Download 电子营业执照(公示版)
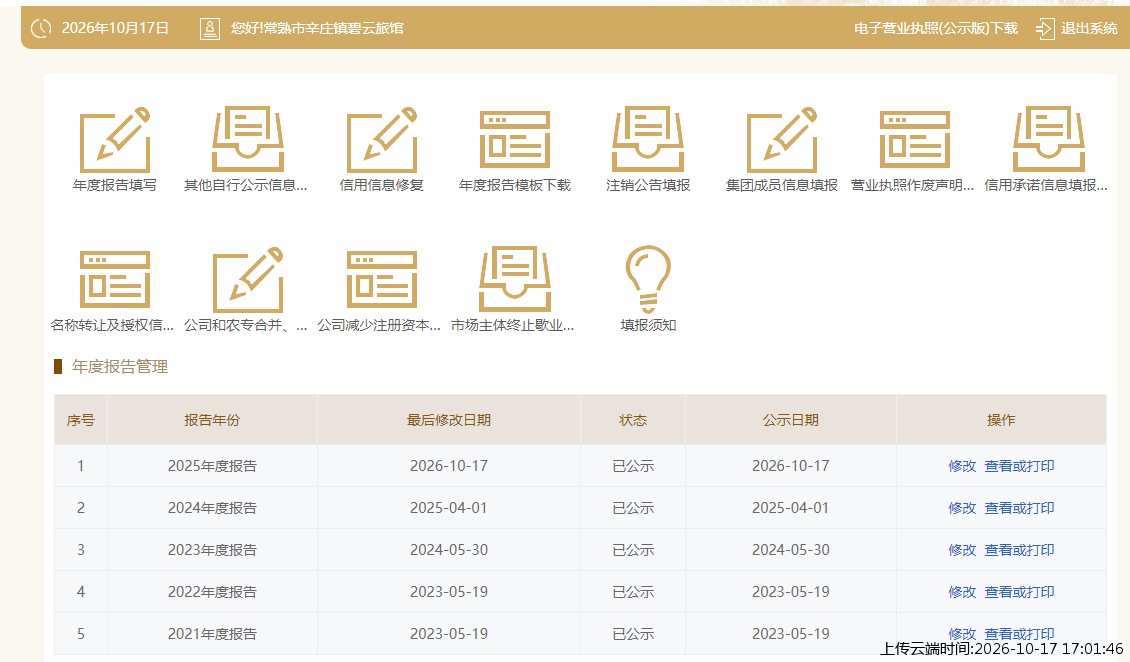 tap(935, 28)
